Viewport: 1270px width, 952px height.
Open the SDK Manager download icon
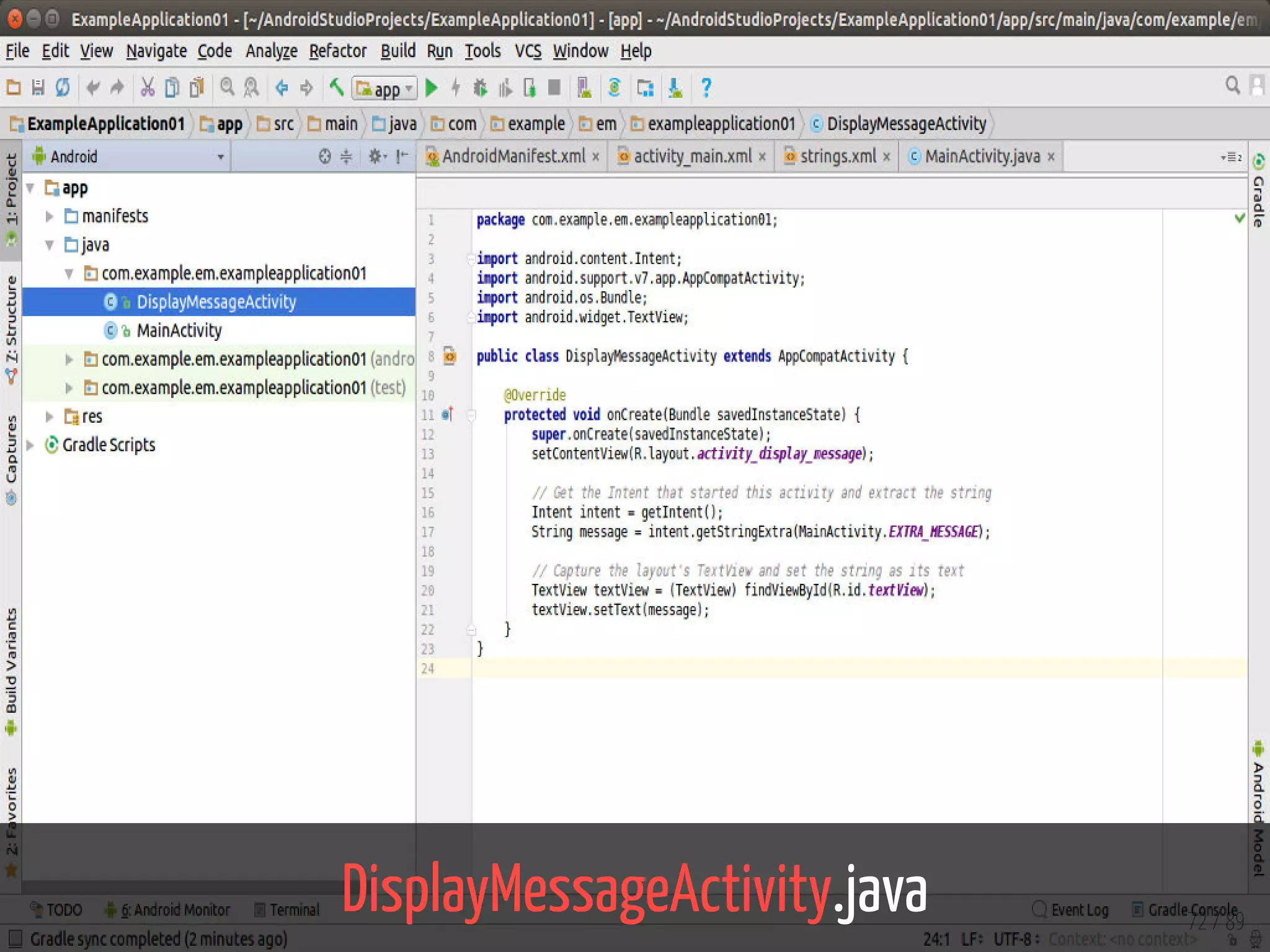tap(675, 88)
